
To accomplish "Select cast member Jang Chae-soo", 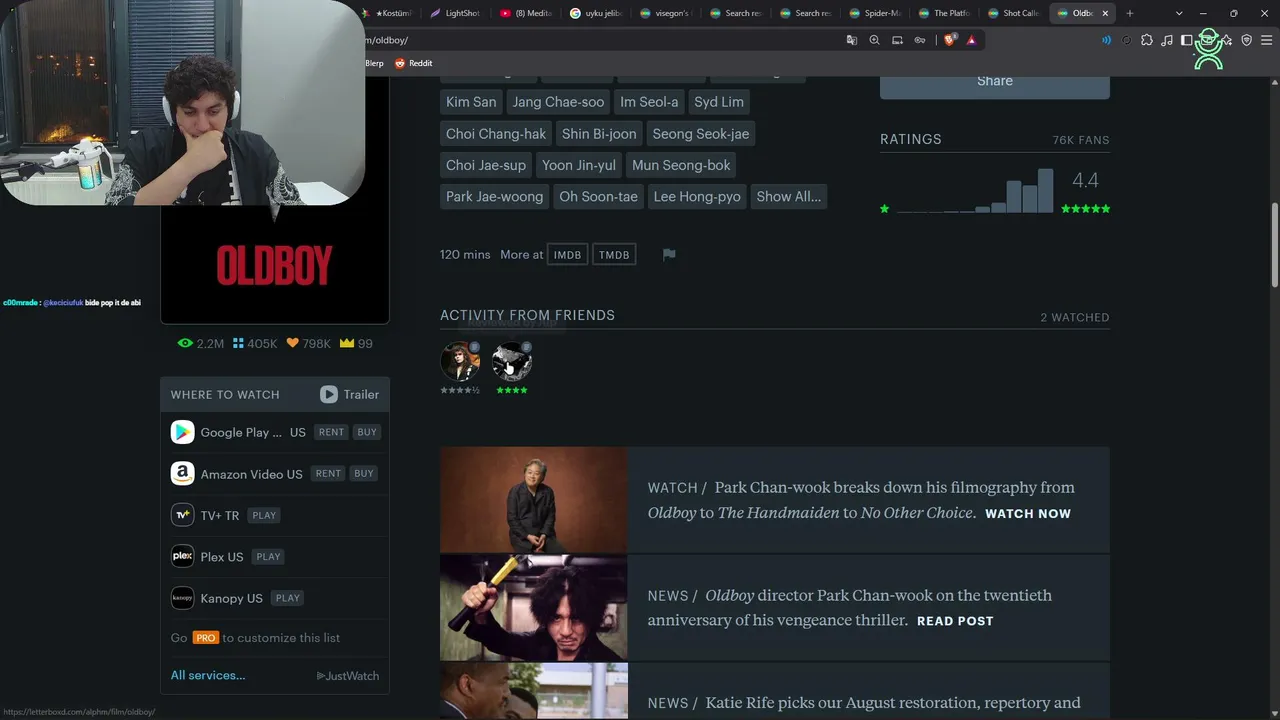I will tap(558, 102).
